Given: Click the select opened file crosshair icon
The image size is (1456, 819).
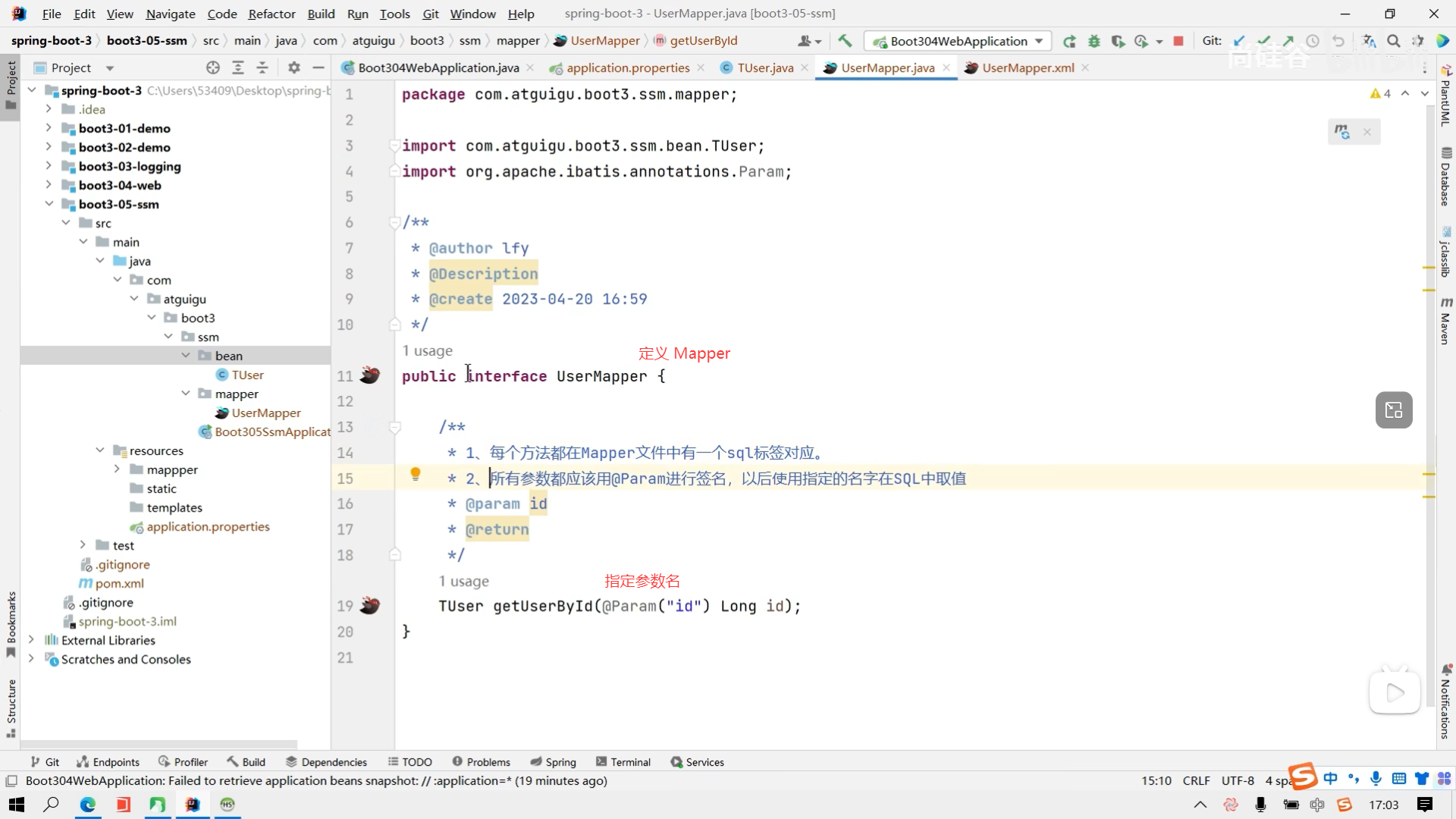Looking at the screenshot, I should [x=213, y=67].
